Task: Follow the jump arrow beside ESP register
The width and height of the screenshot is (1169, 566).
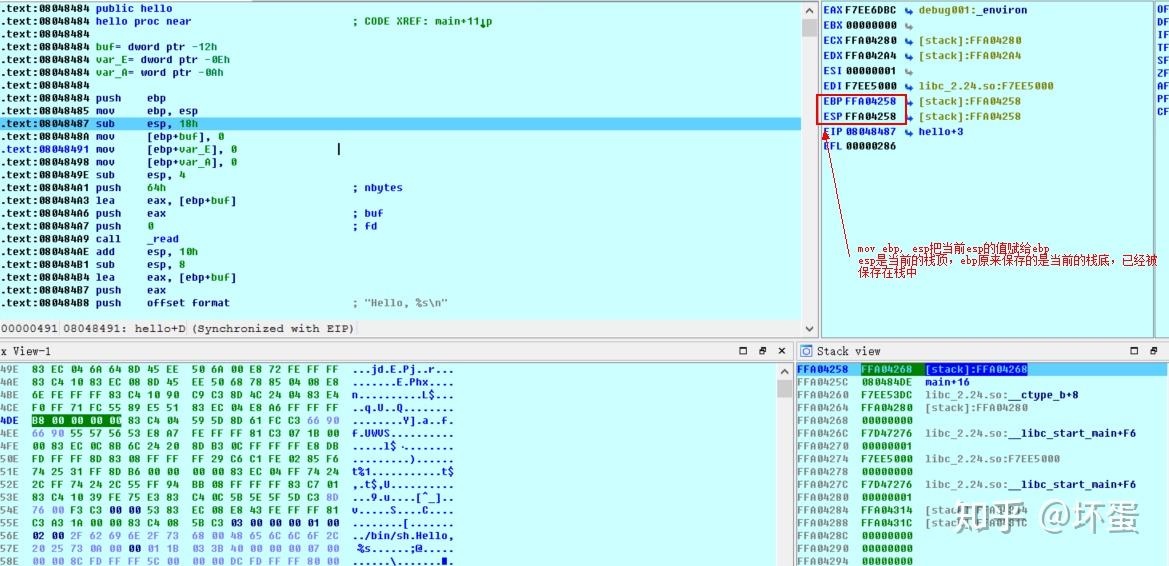Action: (909, 117)
